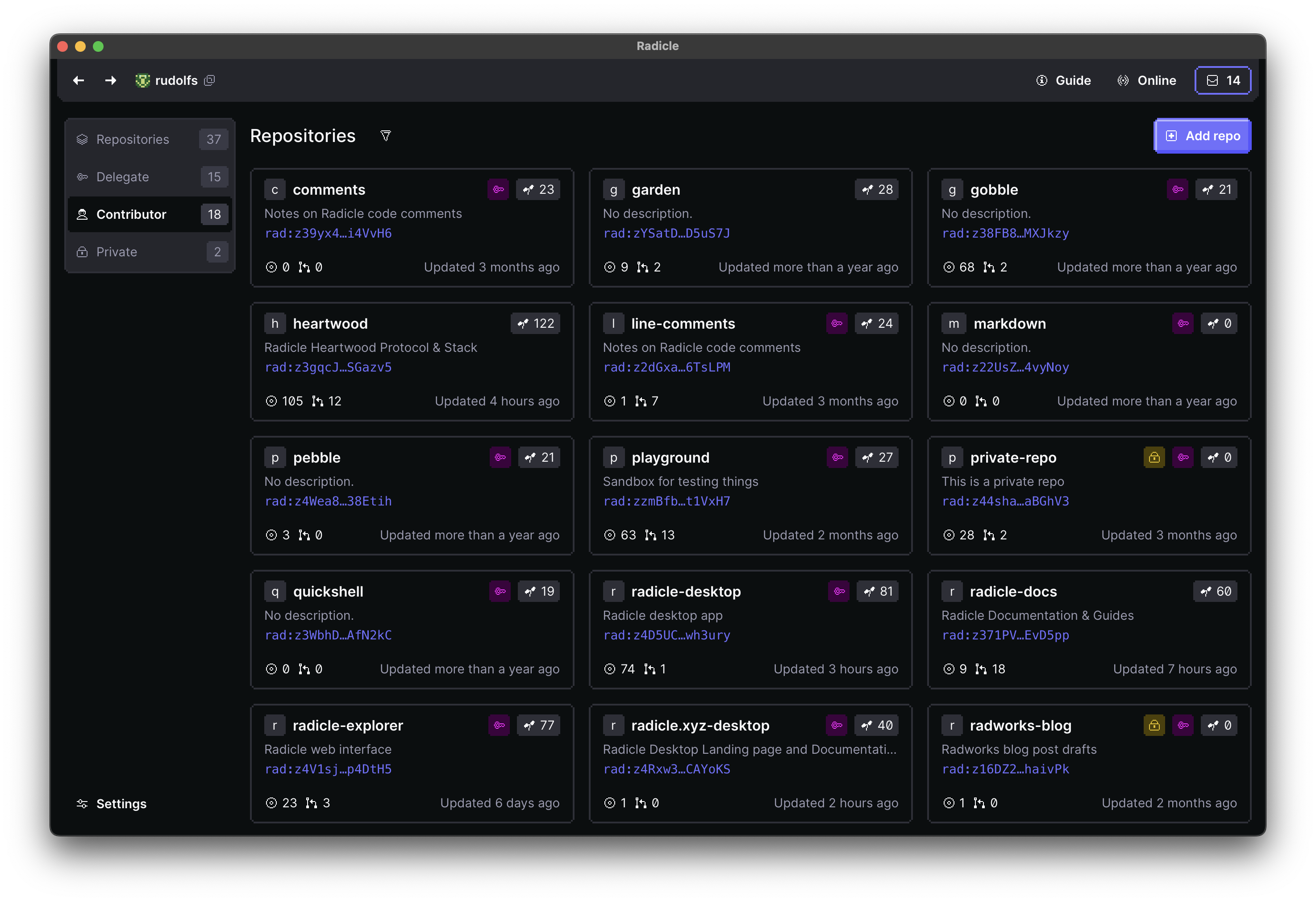Open Settings in the sidebar
The image size is (1316, 902).
112,803
